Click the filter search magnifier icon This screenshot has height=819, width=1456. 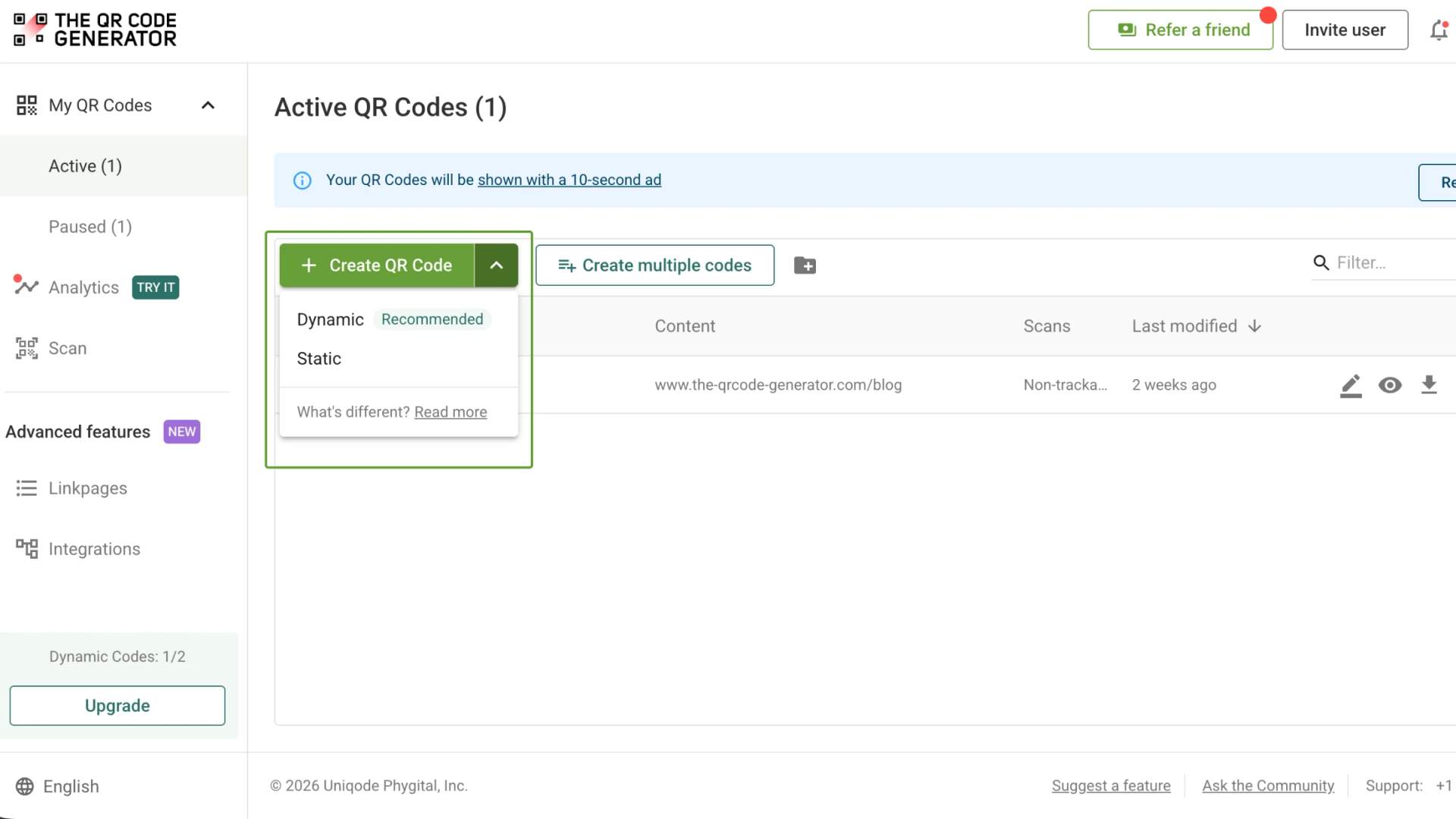[1321, 263]
